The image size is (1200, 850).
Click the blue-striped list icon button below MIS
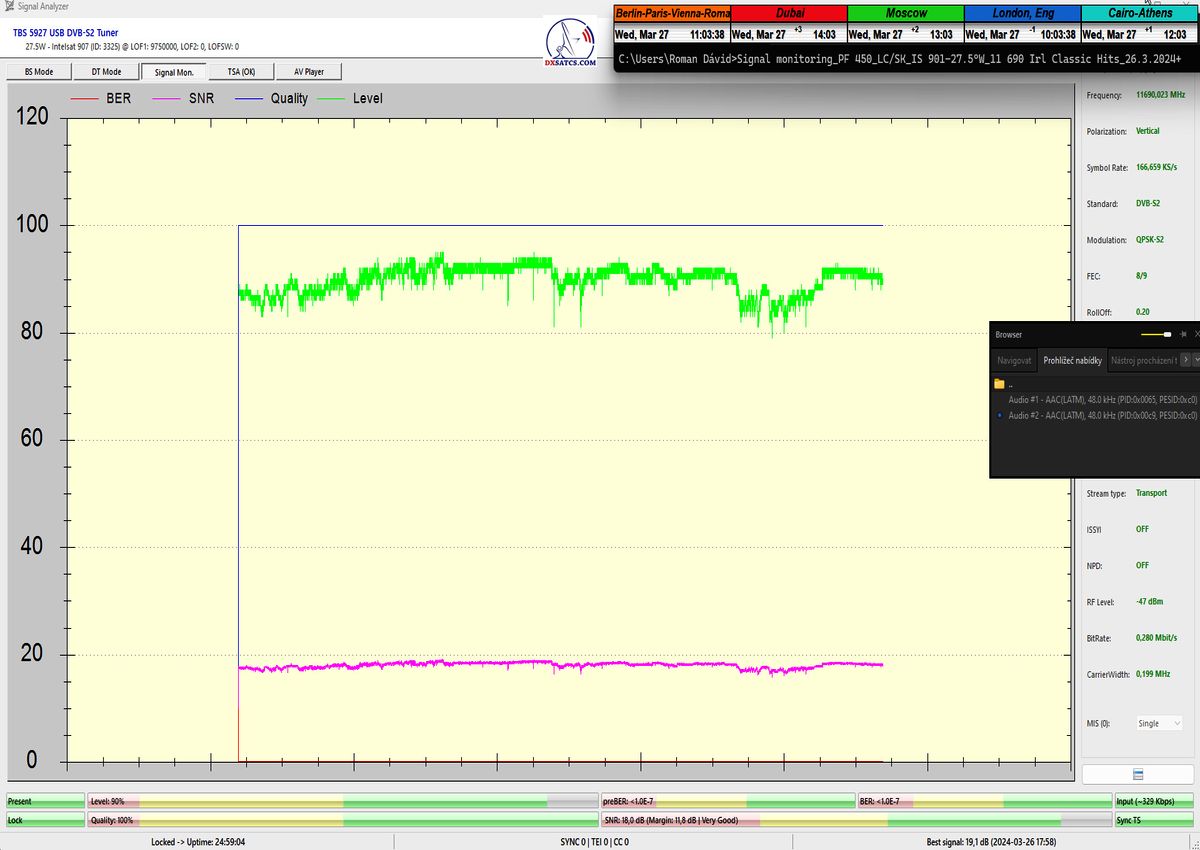(1137, 775)
